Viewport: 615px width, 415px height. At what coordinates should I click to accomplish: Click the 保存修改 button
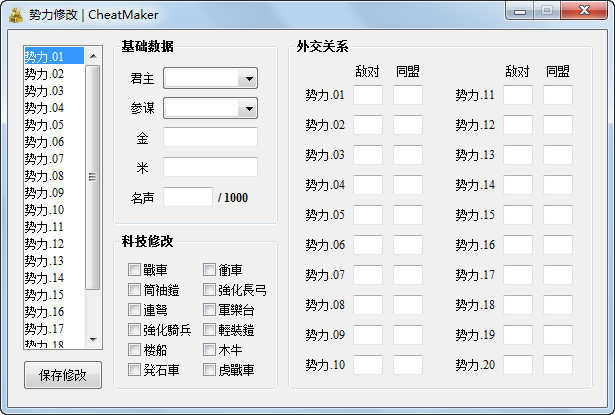point(63,376)
